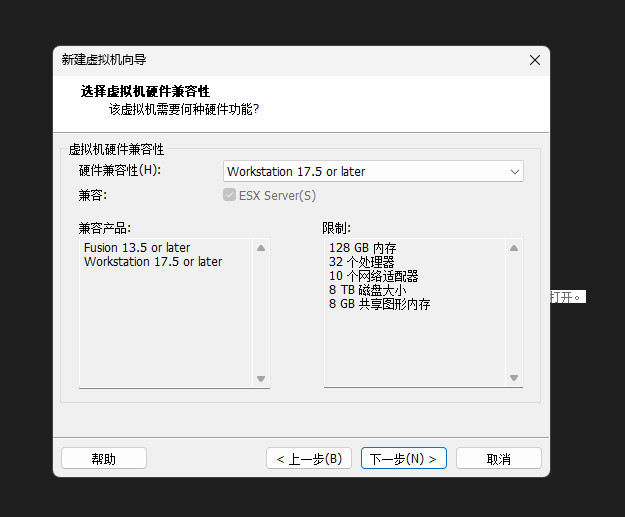Toggle the ESX Server(S) checkbox

point(230,196)
